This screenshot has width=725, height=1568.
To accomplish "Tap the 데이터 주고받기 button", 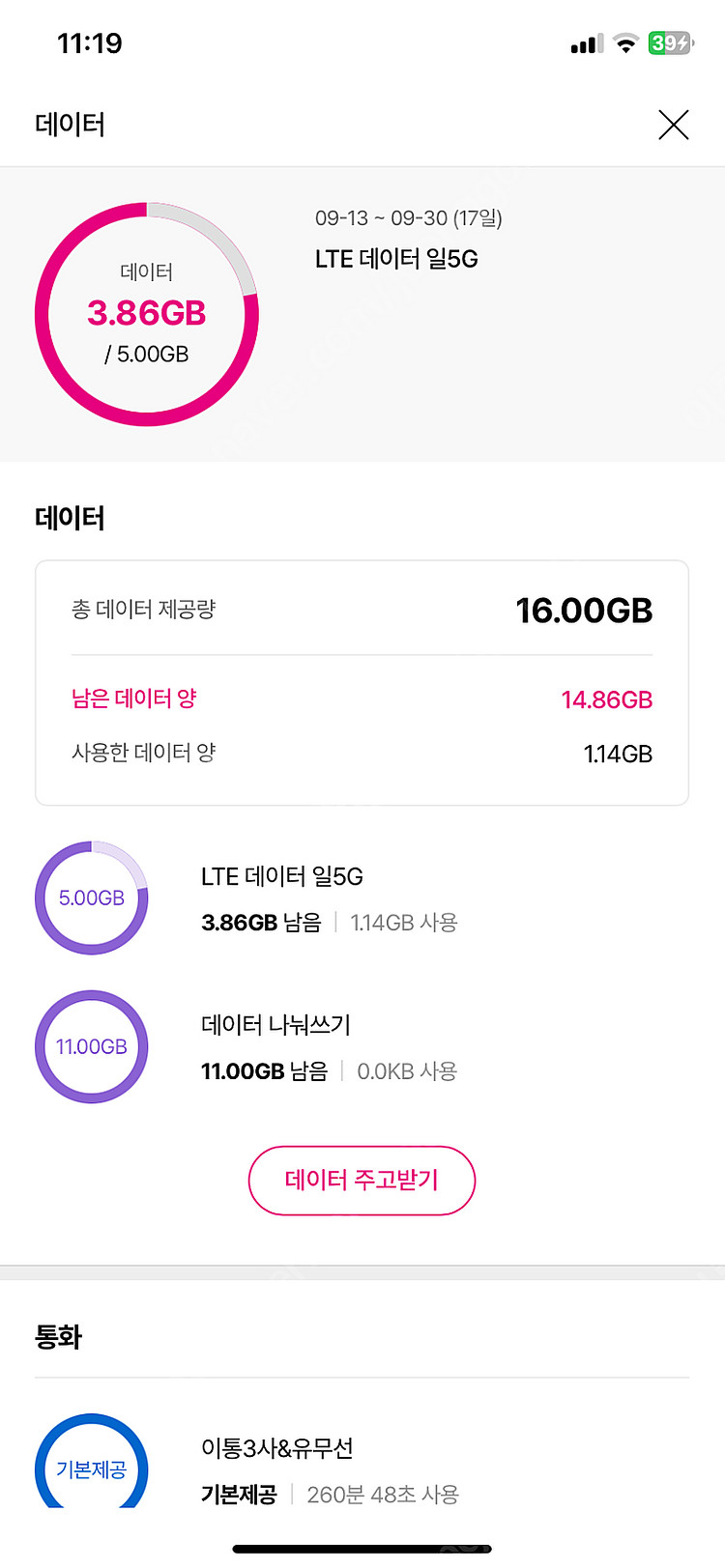I will pyautogui.click(x=362, y=1180).
